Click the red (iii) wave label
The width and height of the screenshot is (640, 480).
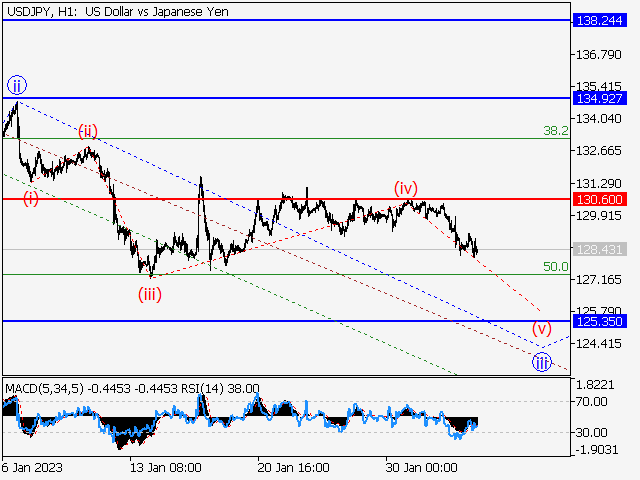click(x=150, y=294)
